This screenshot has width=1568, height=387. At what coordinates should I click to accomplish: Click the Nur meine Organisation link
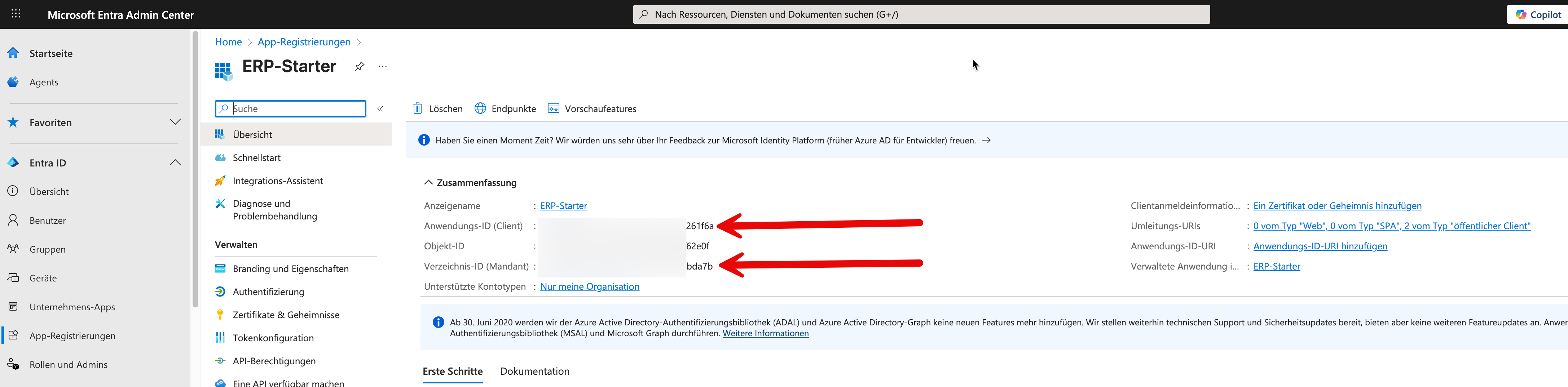tap(589, 286)
